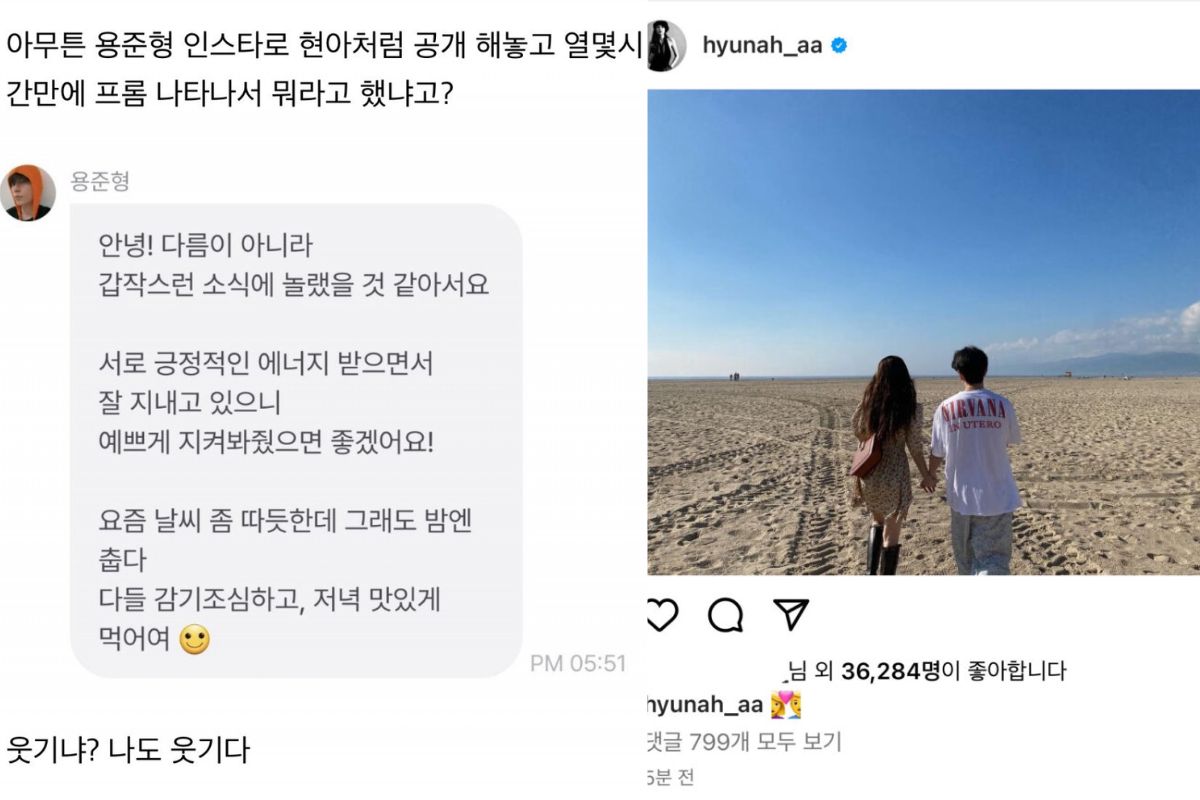Click the sender name 용준형 above the message
Screen dimensions: 1200x800
click(x=100, y=181)
